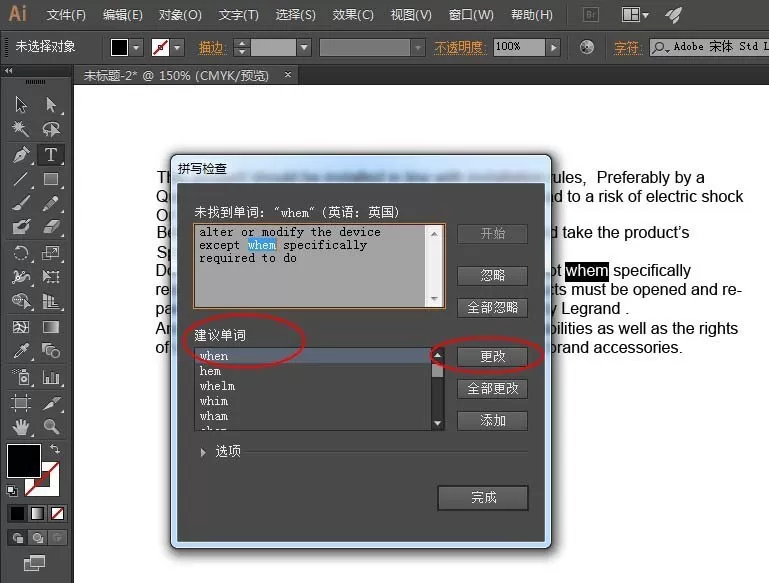769x583 pixels.
Task: Activate the Direct Selection tool
Action: 51,104
